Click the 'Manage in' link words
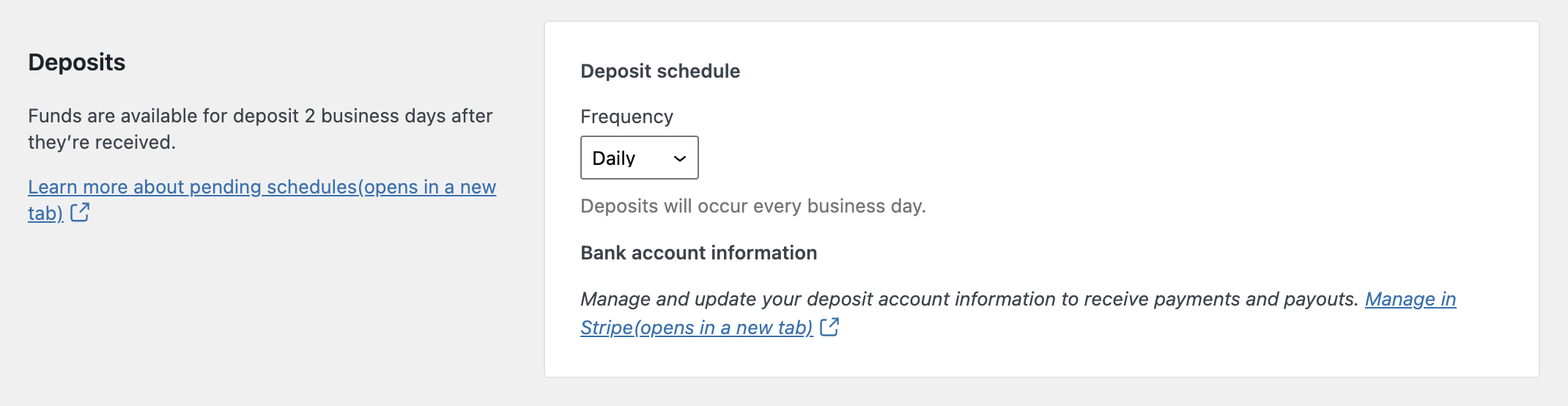1568x406 pixels. (1410, 299)
